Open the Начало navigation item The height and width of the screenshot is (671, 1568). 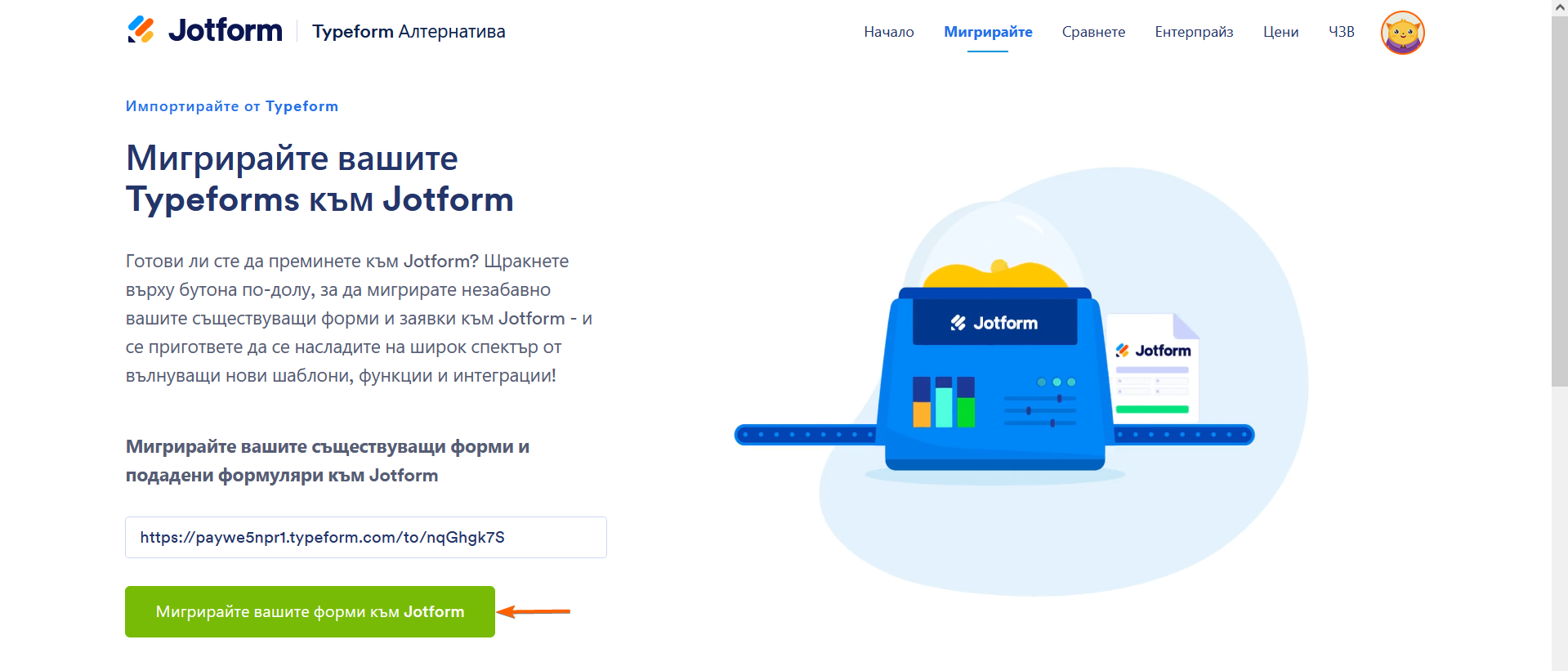[x=889, y=32]
